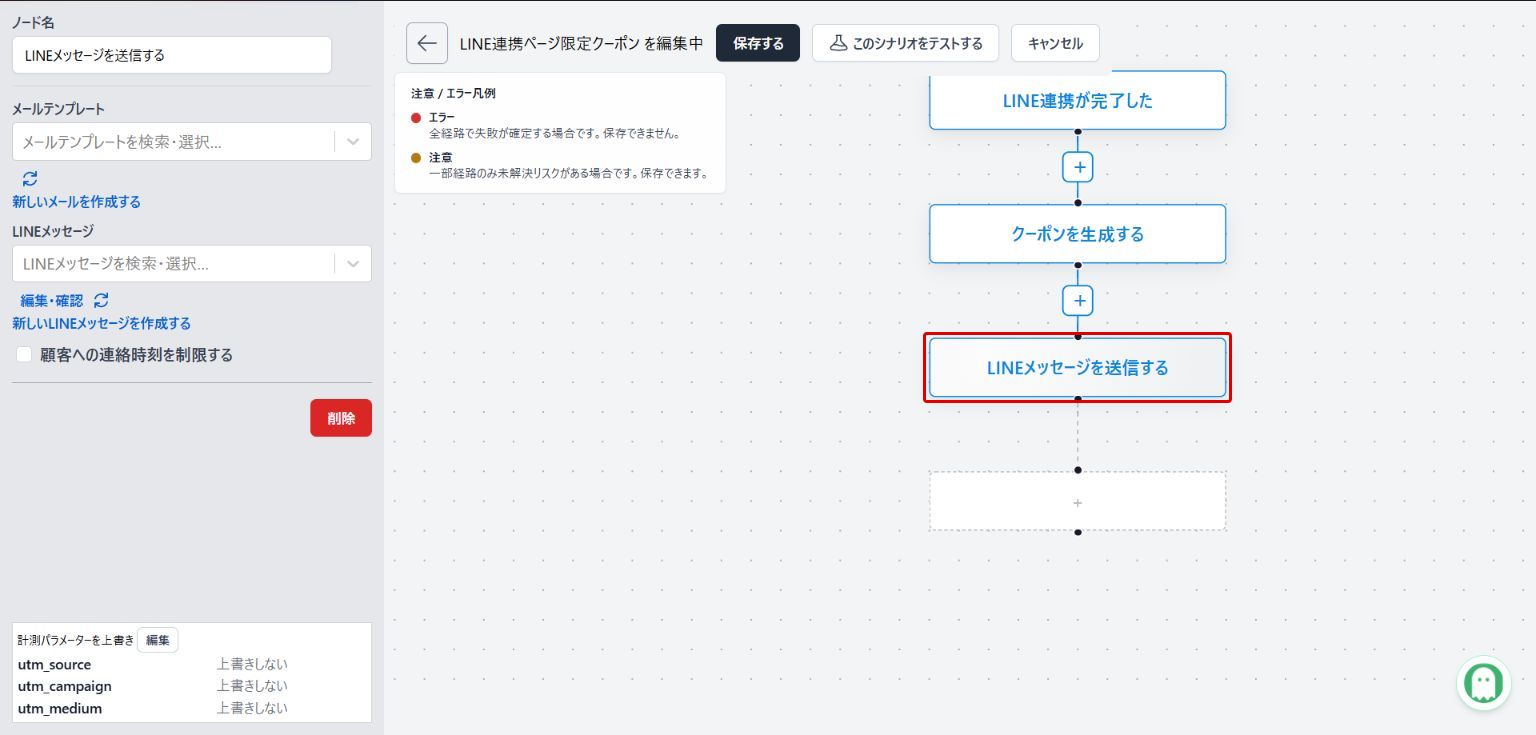This screenshot has height=735, width=1536.
Task: Click the back arrow button
Action: coord(427,43)
